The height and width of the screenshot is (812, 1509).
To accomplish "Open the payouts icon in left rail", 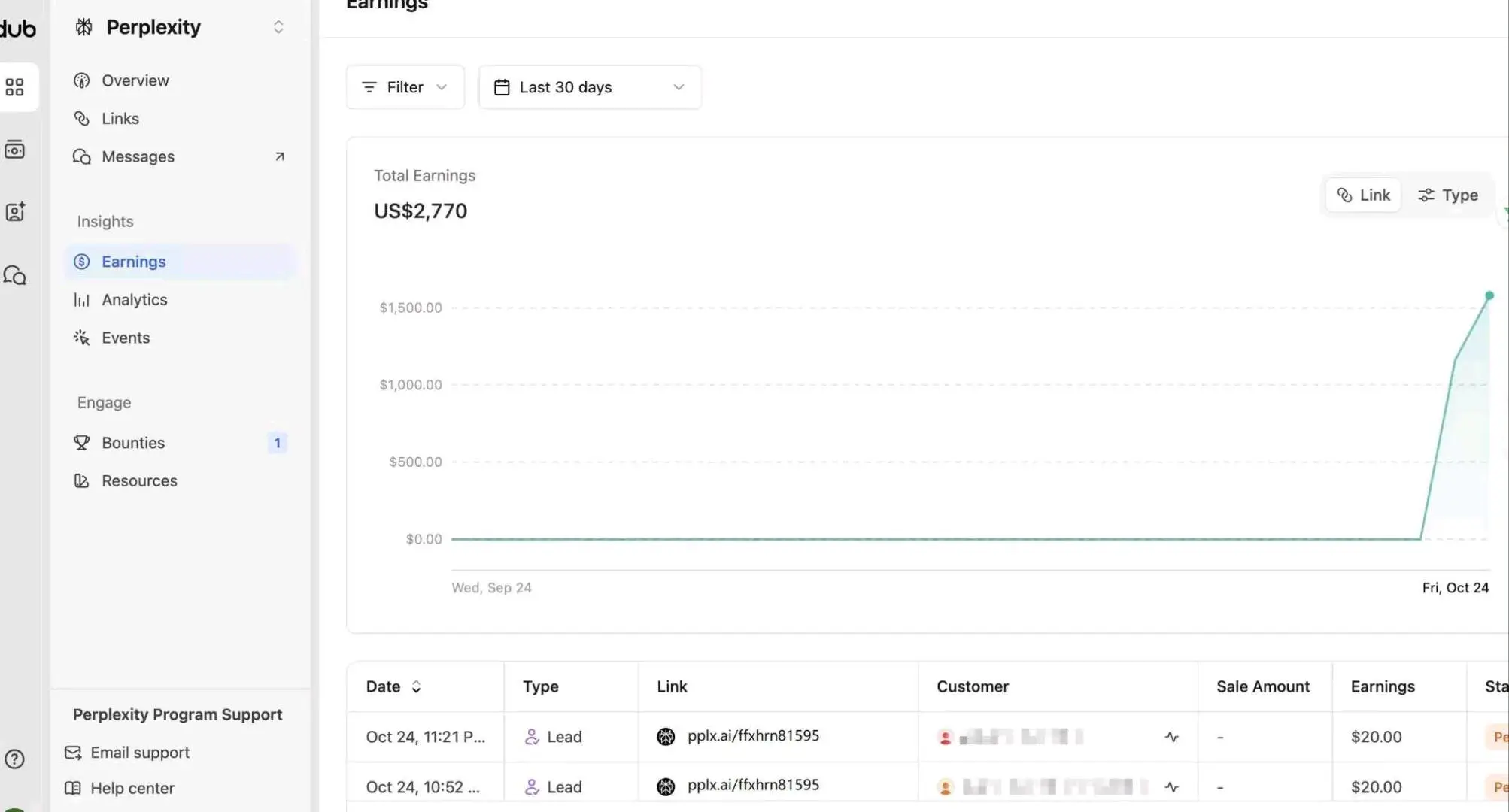I will pyautogui.click(x=14, y=150).
